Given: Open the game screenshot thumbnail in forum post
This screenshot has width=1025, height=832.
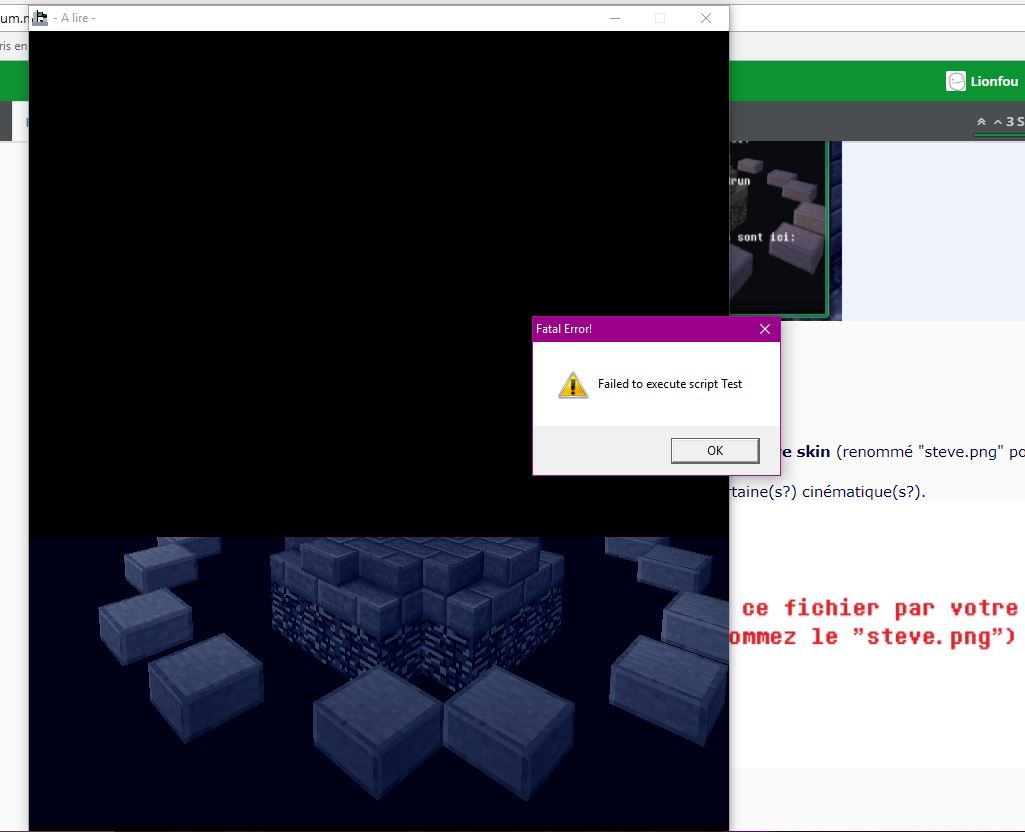Looking at the screenshot, I should point(785,229).
